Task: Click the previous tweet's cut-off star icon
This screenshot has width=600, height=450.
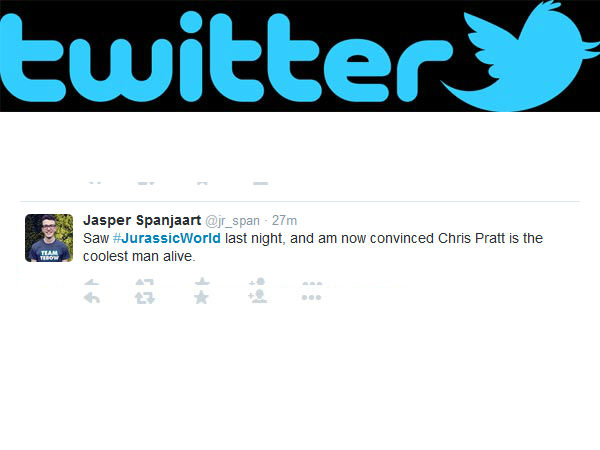Action: [202, 183]
